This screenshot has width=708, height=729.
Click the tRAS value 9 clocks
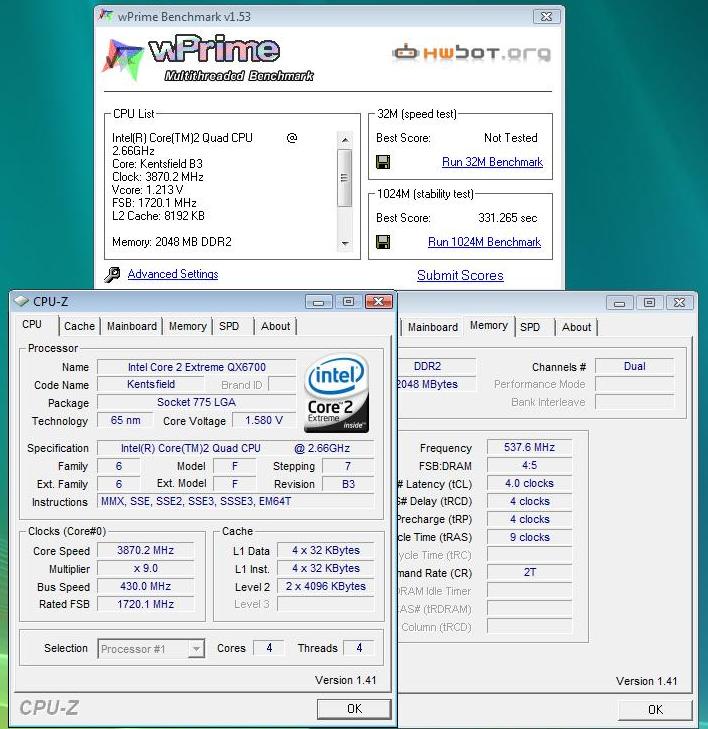pos(529,537)
